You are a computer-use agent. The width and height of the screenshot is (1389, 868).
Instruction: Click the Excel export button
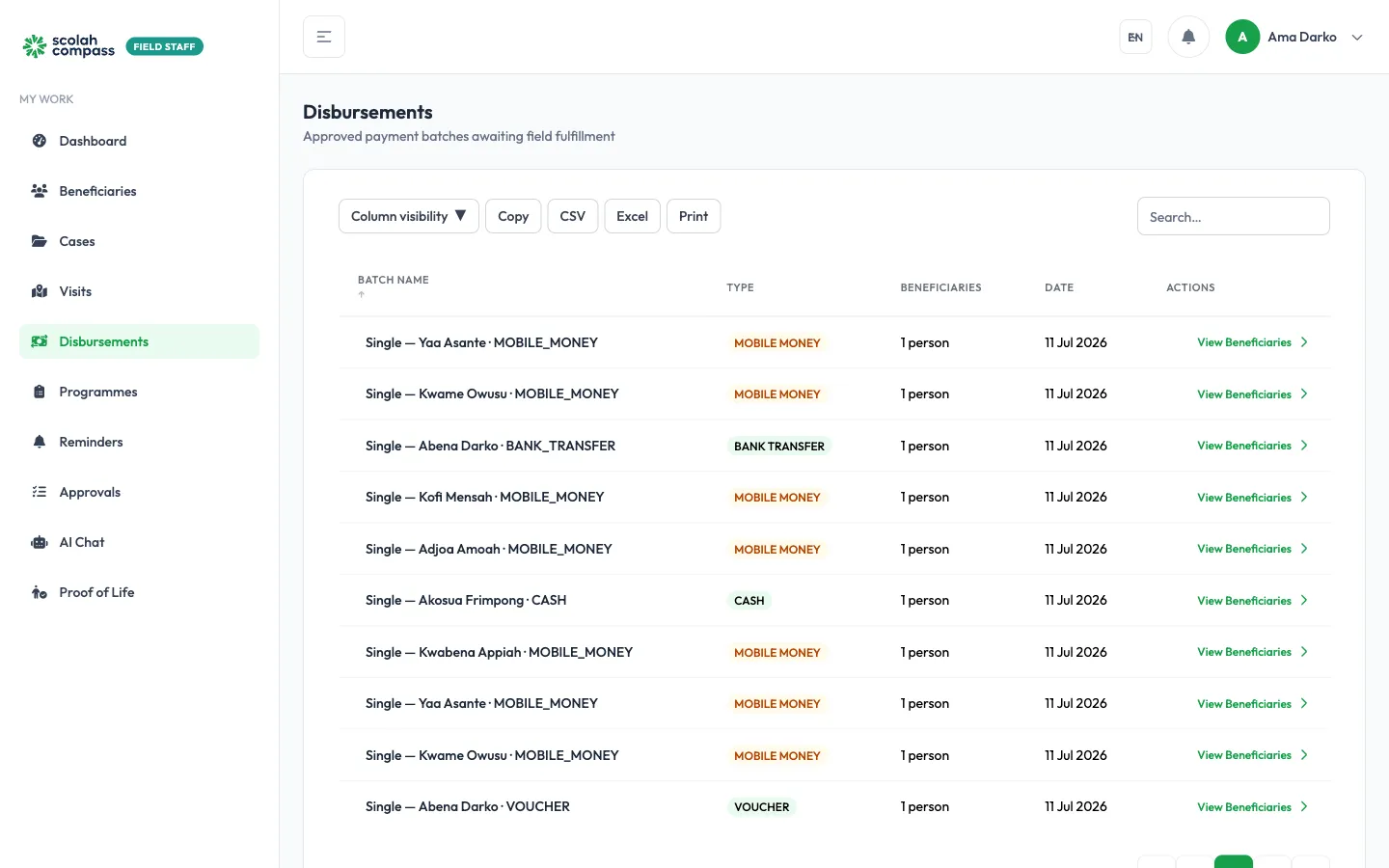click(x=633, y=216)
